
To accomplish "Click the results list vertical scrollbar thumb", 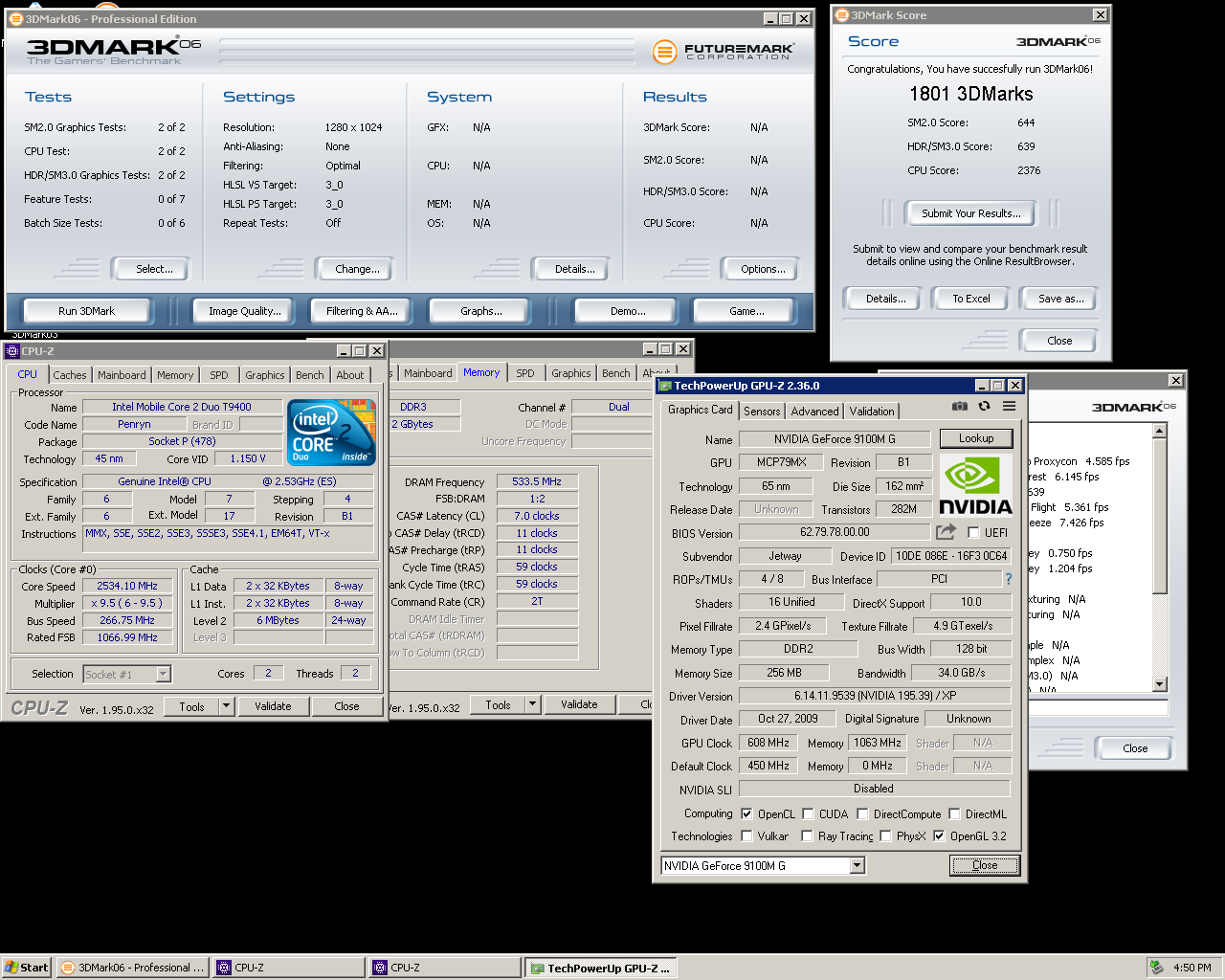I will (x=1160, y=515).
